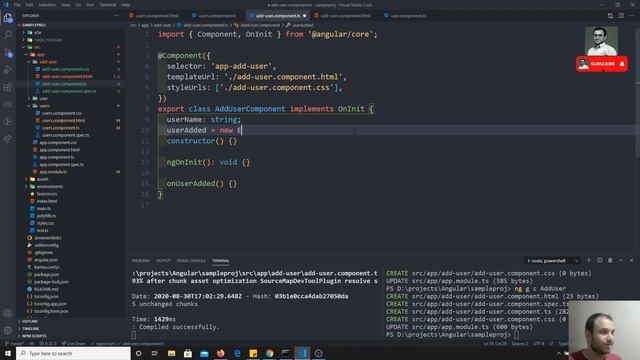Open the Manage gear in activity bar
This screenshot has width=640, height=360.
click(8, 330)
